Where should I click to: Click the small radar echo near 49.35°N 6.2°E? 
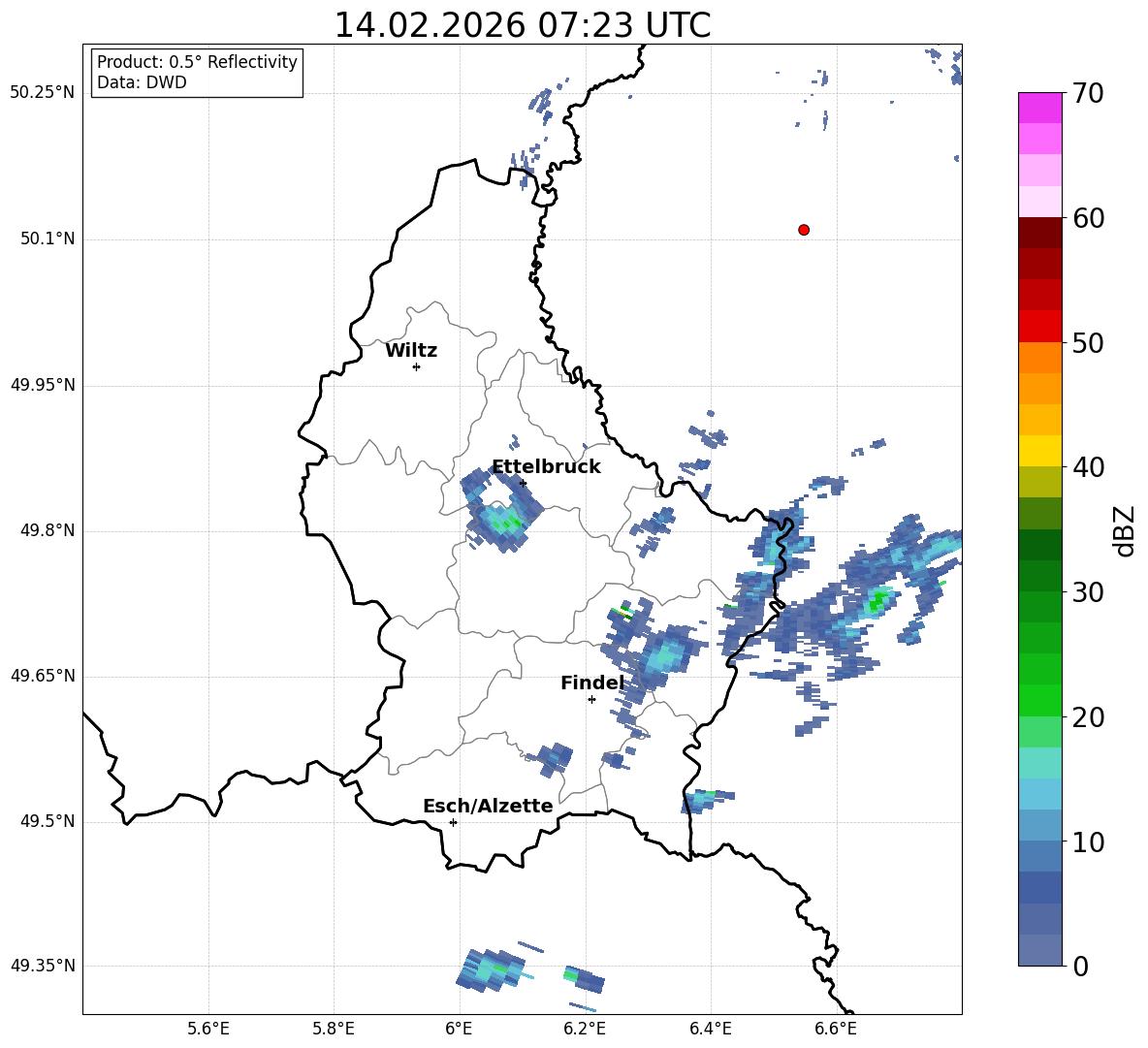585,979
